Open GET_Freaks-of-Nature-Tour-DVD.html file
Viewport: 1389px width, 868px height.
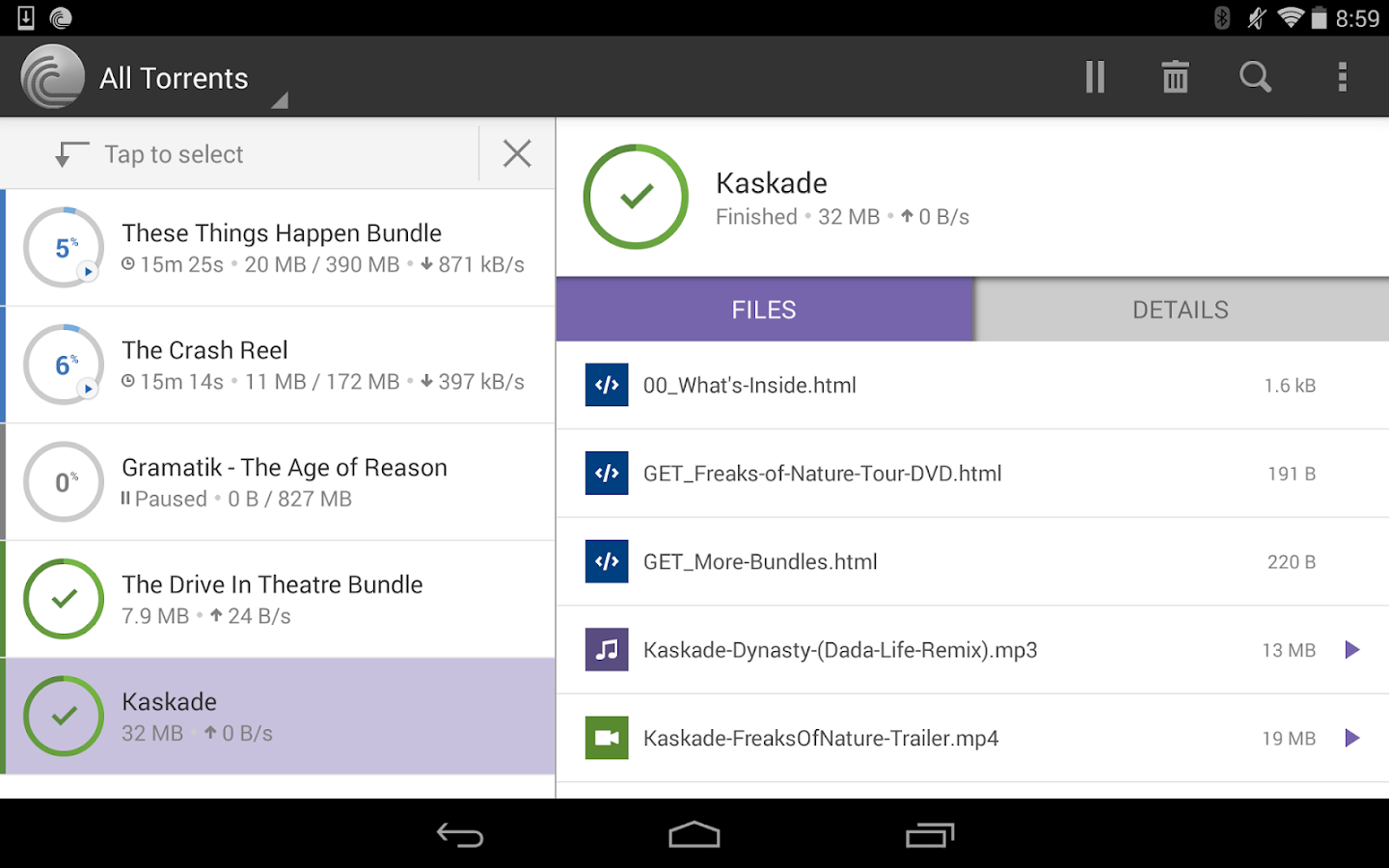(x=972, y=474)
